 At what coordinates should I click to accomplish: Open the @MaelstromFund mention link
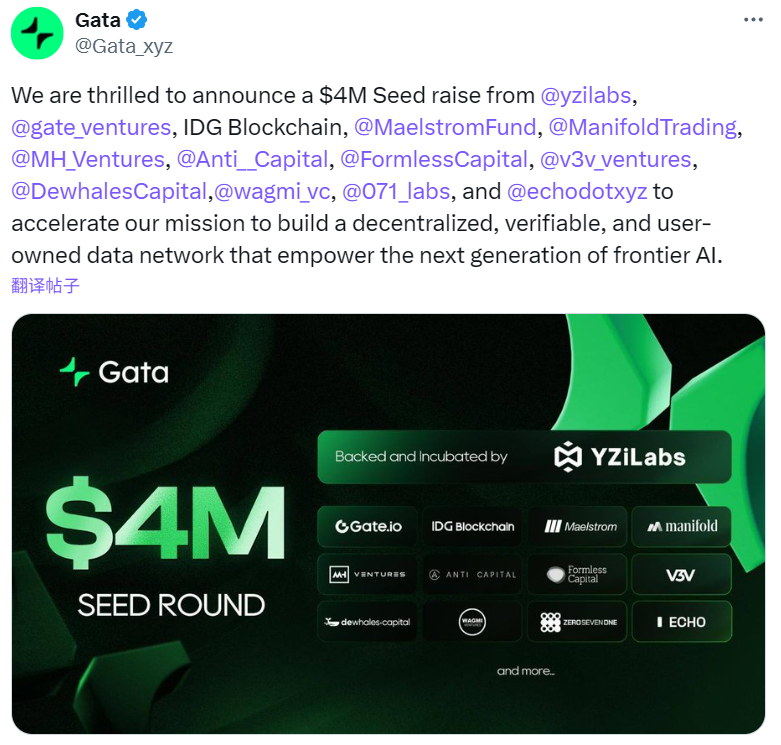(445, 127)
